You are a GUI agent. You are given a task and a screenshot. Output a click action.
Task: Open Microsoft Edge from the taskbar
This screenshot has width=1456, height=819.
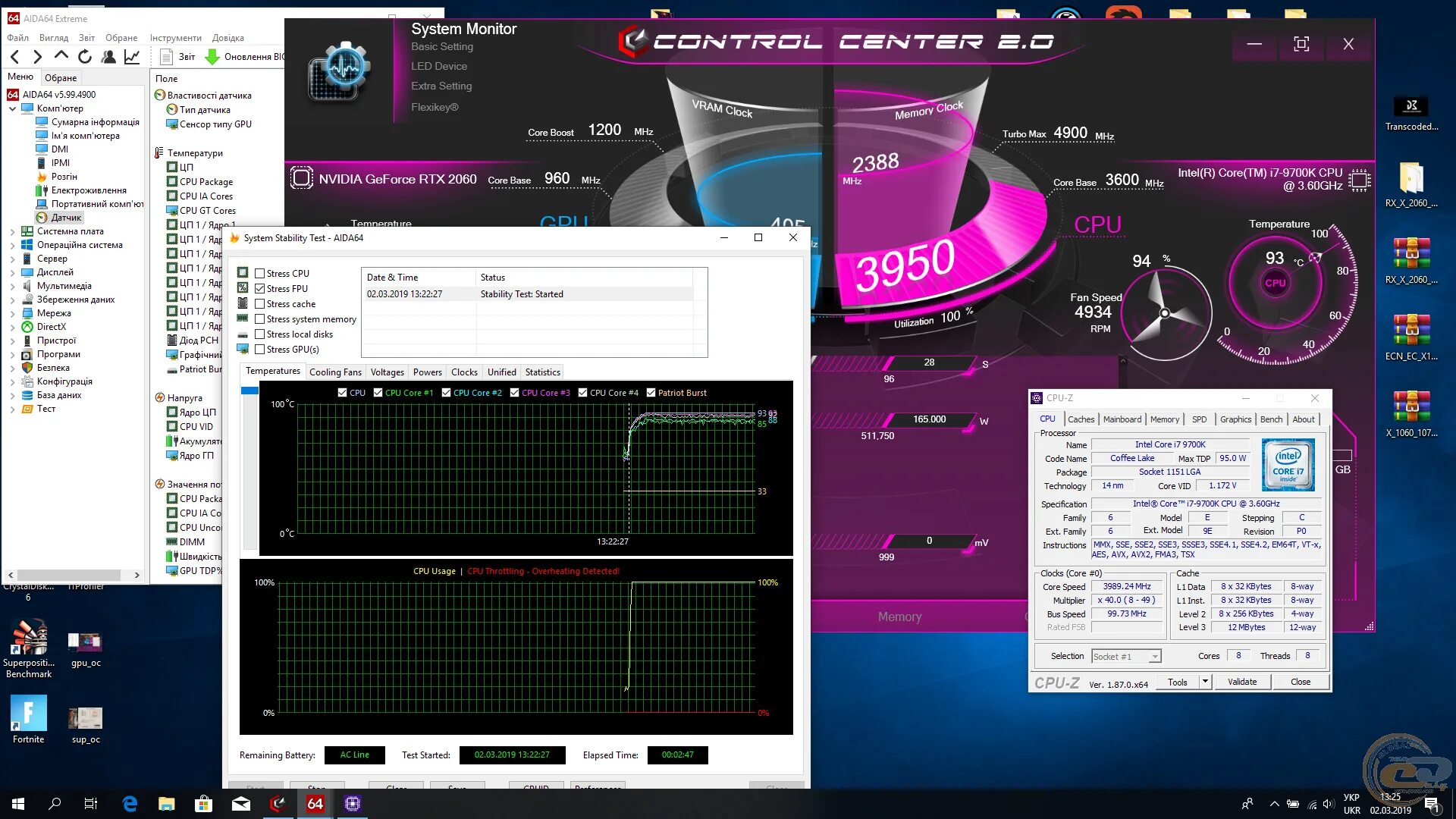[x=130, y=804]
